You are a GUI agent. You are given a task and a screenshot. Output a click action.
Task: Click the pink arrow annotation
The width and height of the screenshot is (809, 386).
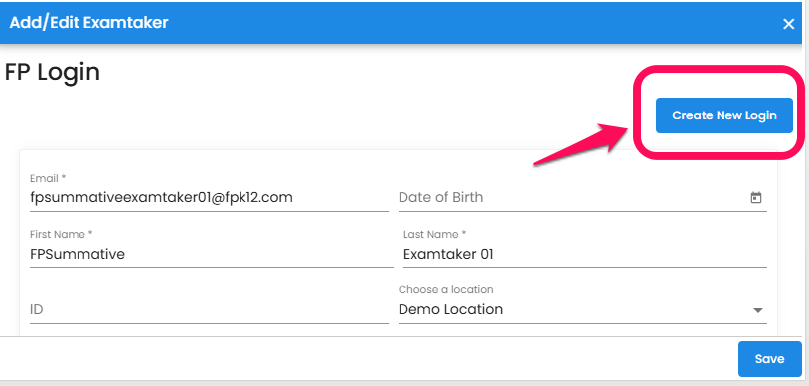(580, 143)
